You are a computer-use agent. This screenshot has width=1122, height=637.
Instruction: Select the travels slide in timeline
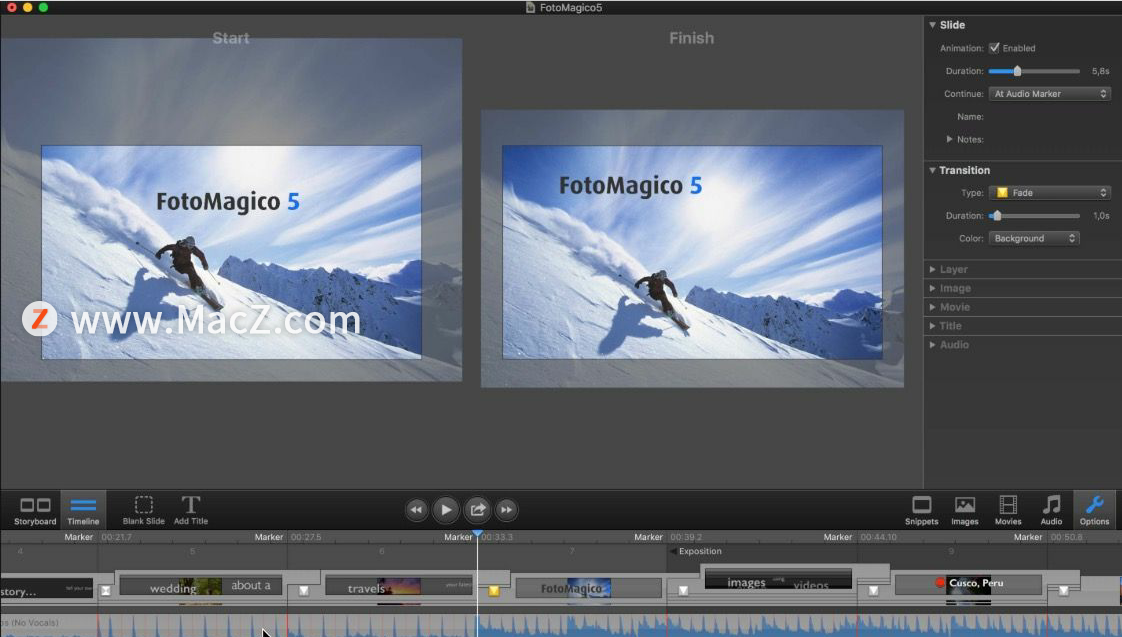[399, 586]
